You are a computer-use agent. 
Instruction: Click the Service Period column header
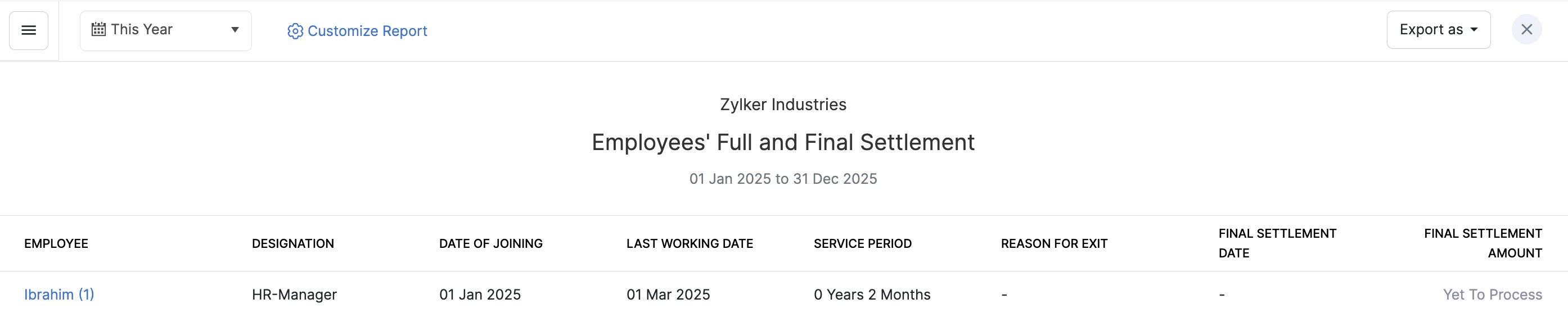(863, 243)
